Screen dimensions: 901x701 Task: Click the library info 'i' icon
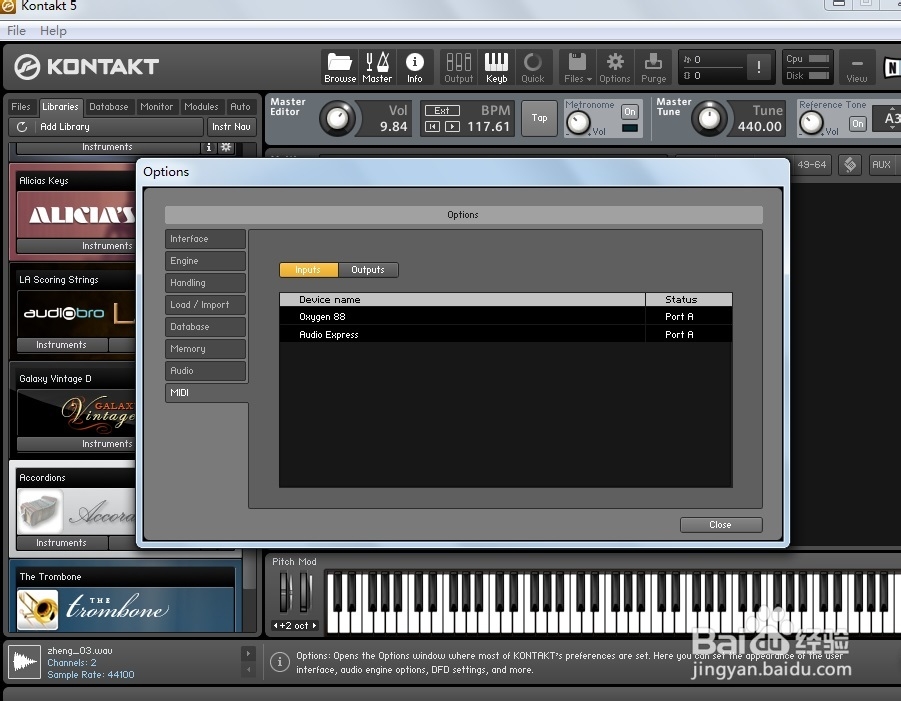tap(209, 147)
